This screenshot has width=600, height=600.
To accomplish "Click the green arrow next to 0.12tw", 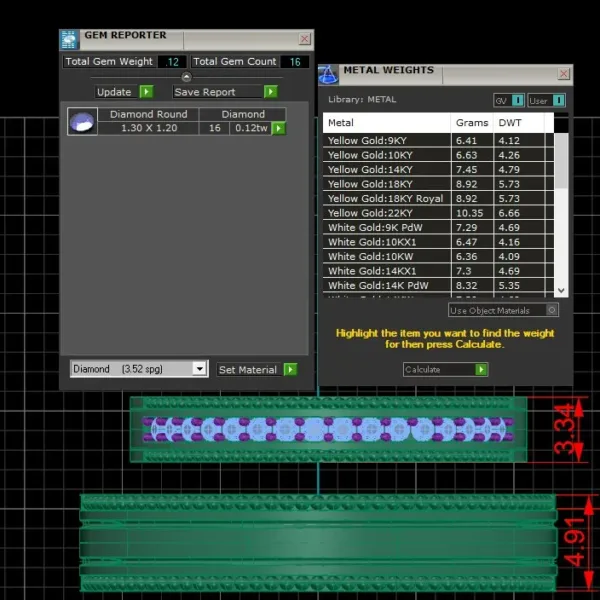I will tap(279, 128).
